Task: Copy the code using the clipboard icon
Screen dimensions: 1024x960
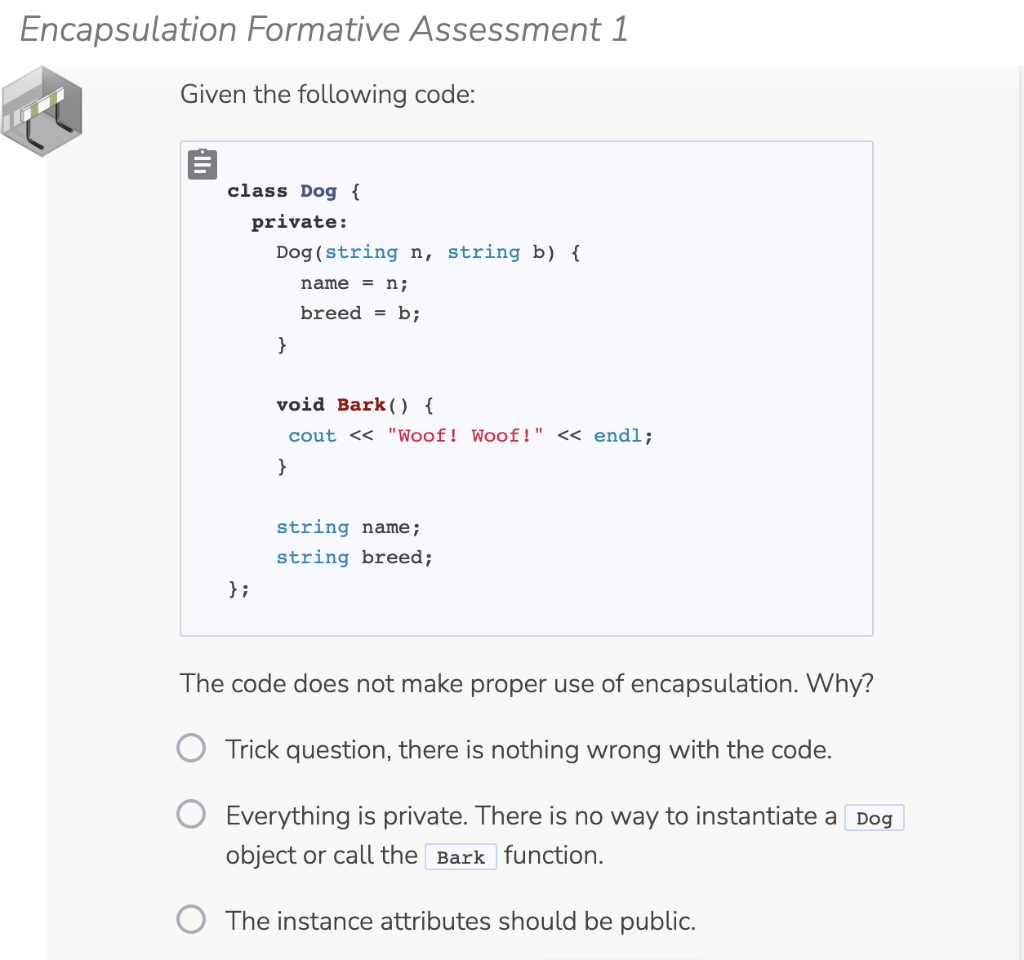Action: [x=202, y=163]
